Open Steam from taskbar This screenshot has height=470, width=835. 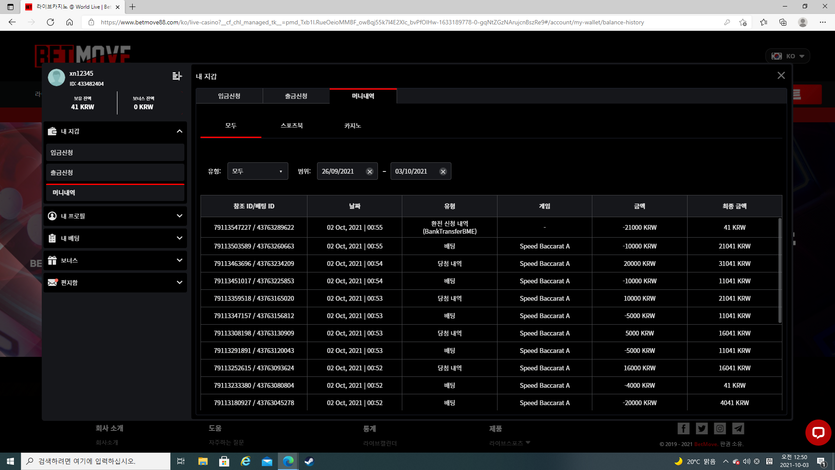(309, 461)
